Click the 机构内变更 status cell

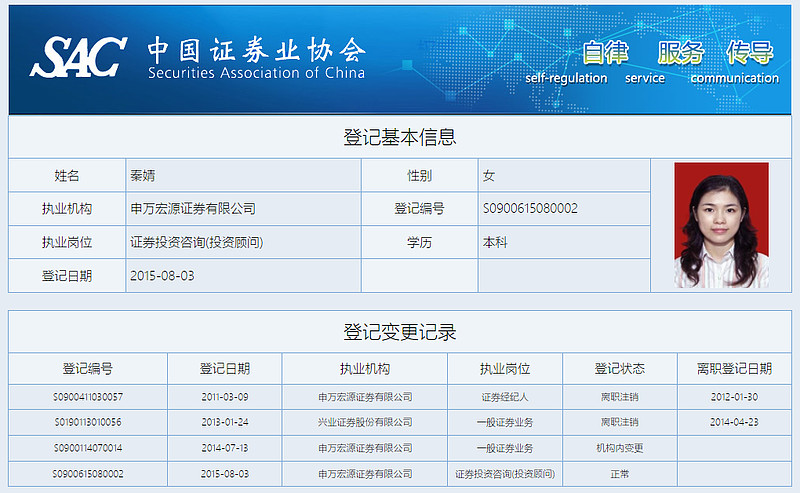[620, 448]
